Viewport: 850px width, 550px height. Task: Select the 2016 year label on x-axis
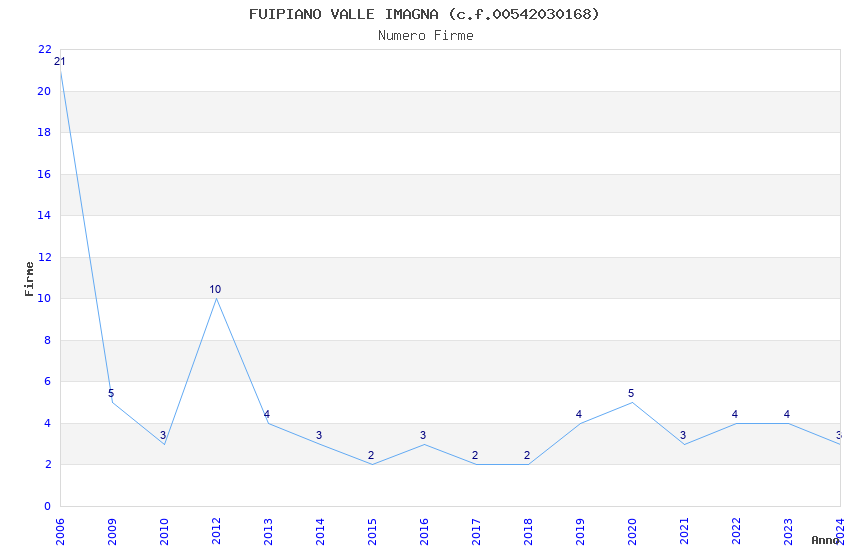pos(424,532)
